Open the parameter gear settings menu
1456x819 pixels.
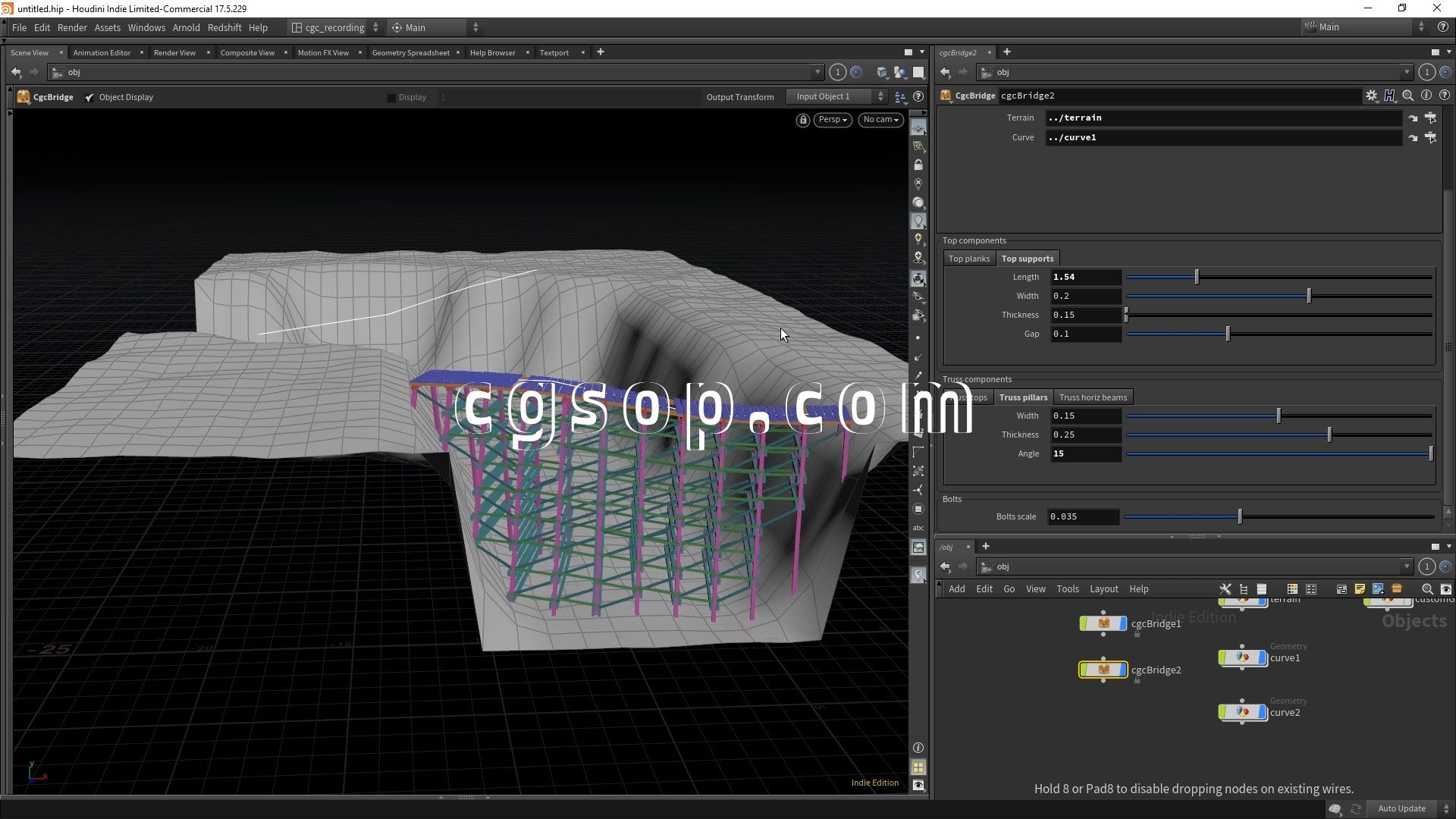click(1371, 96)
